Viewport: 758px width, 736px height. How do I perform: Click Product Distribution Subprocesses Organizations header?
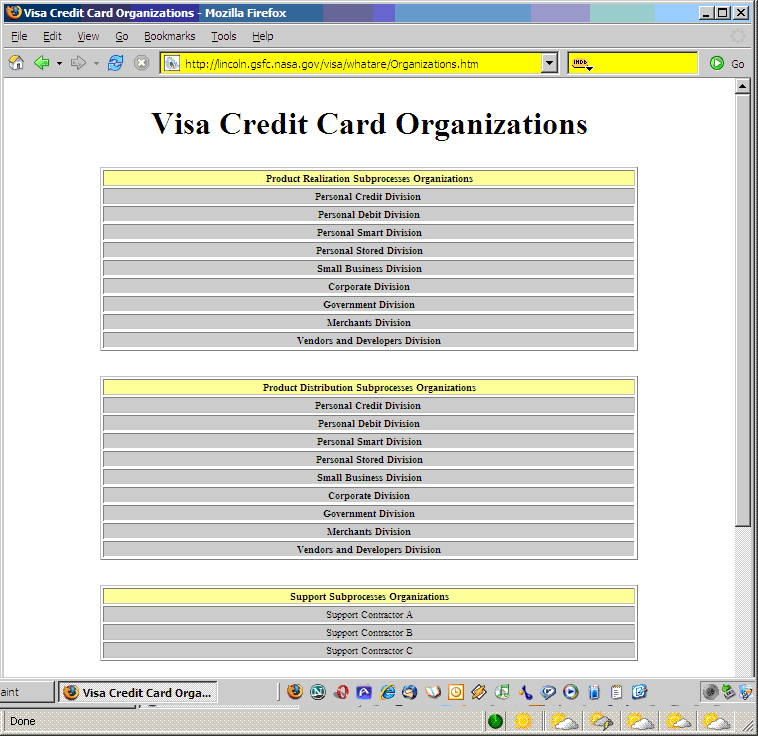click(x=368, y=387)
